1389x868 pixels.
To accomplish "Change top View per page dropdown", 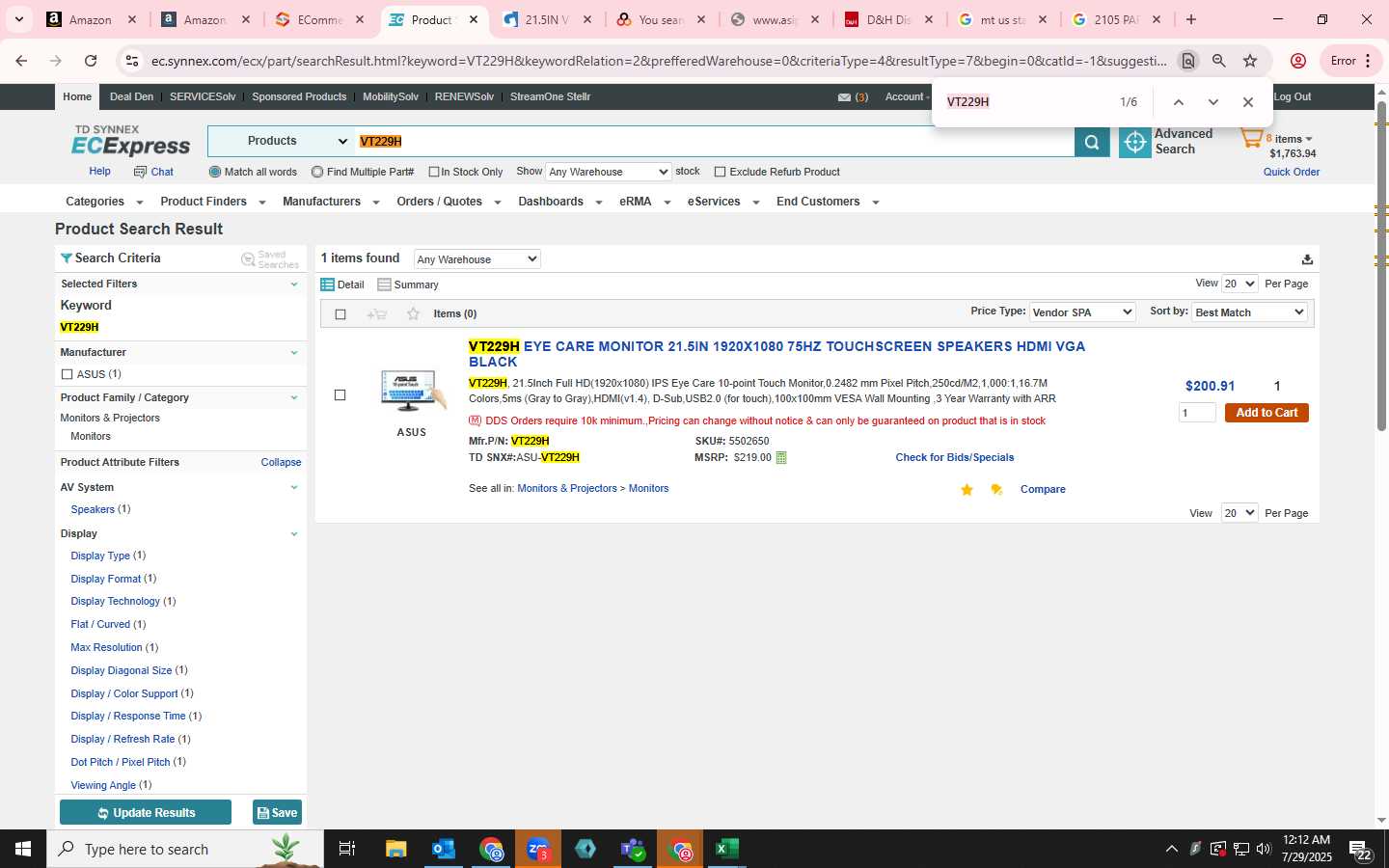I will [x=1239, y=284].
